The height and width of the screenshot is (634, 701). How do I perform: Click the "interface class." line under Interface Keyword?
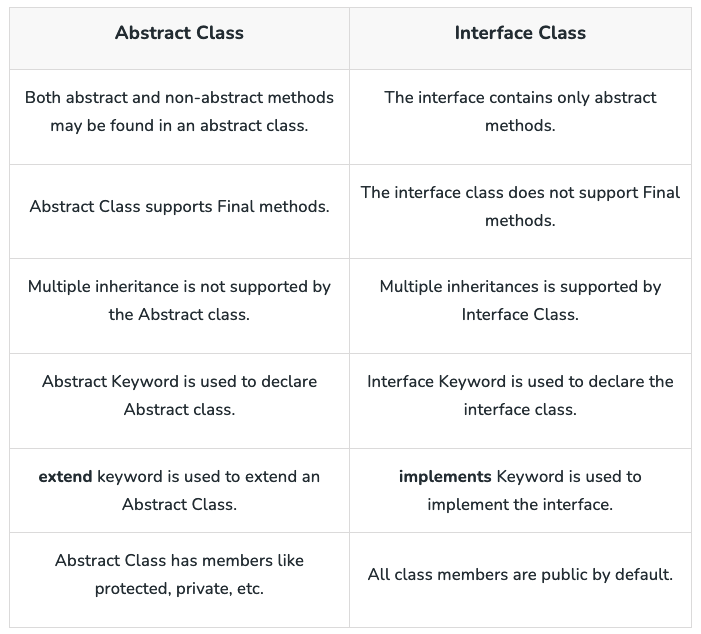(x=520, y=409)
